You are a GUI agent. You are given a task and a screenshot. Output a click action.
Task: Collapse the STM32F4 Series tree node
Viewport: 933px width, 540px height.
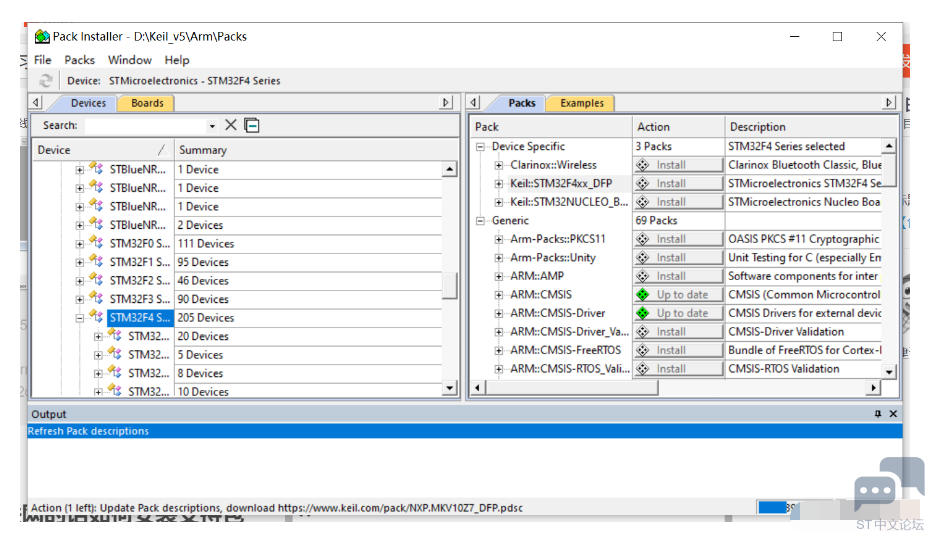pyautogui.click(x=79, y=318)
